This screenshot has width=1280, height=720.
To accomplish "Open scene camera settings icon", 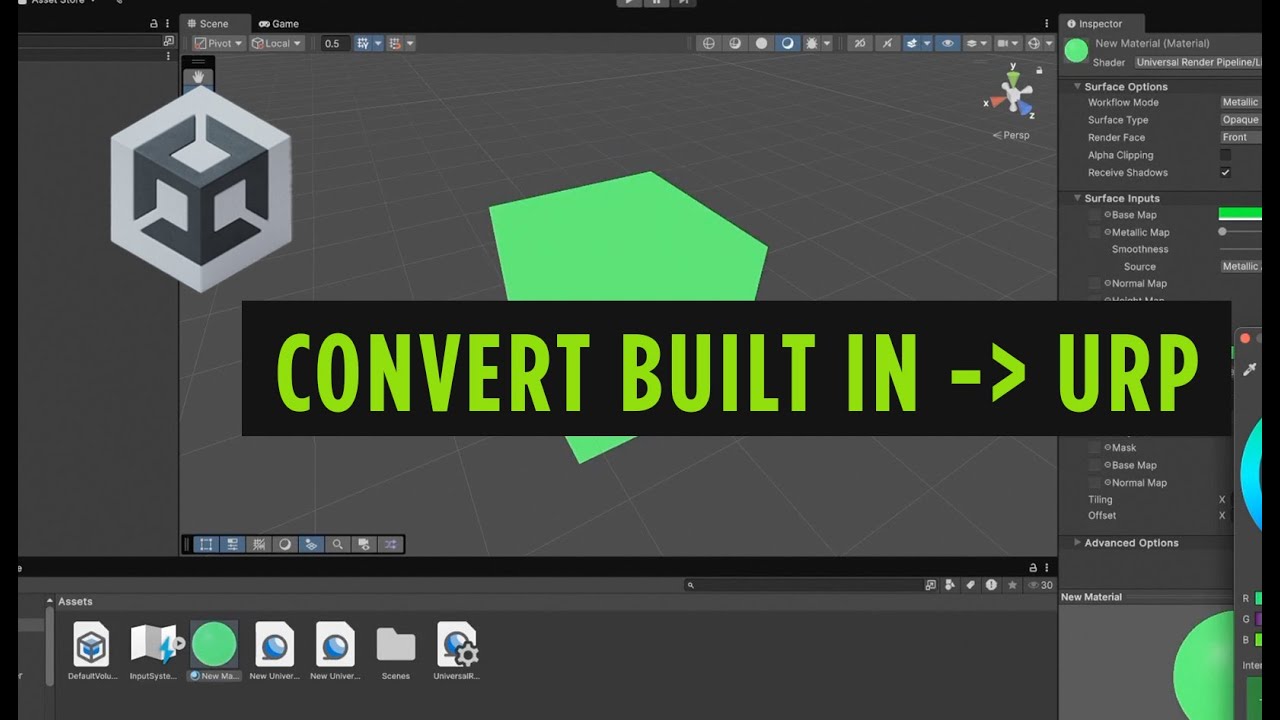I will [x=1007, y=43].
